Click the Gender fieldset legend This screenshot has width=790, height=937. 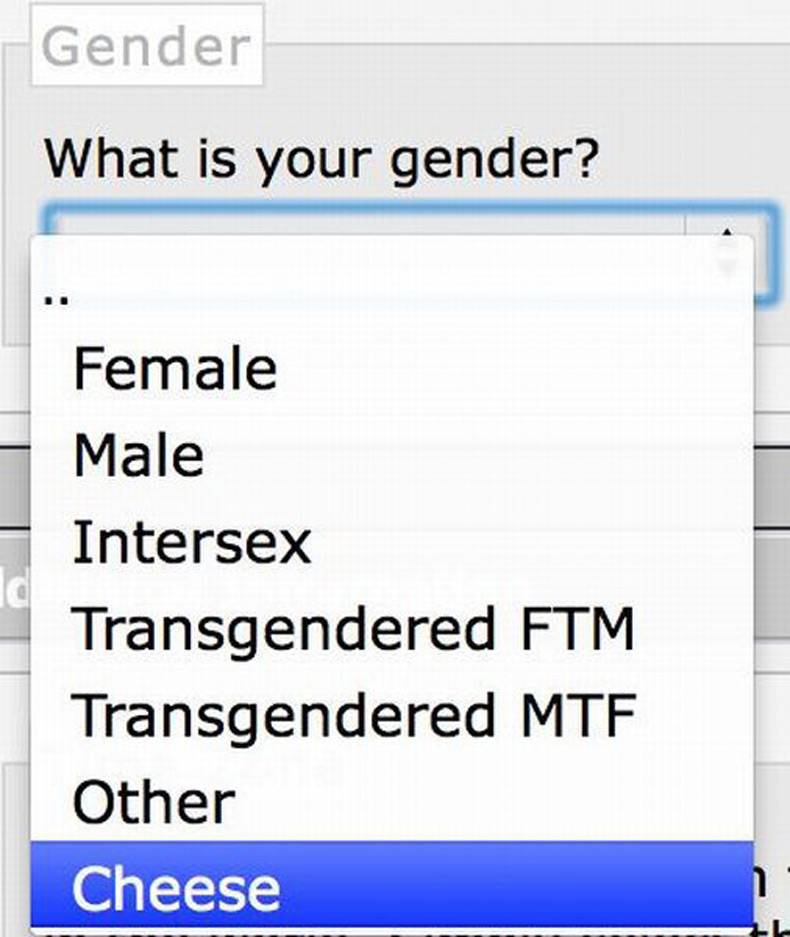pyautogui.click(x=147, y=46)
